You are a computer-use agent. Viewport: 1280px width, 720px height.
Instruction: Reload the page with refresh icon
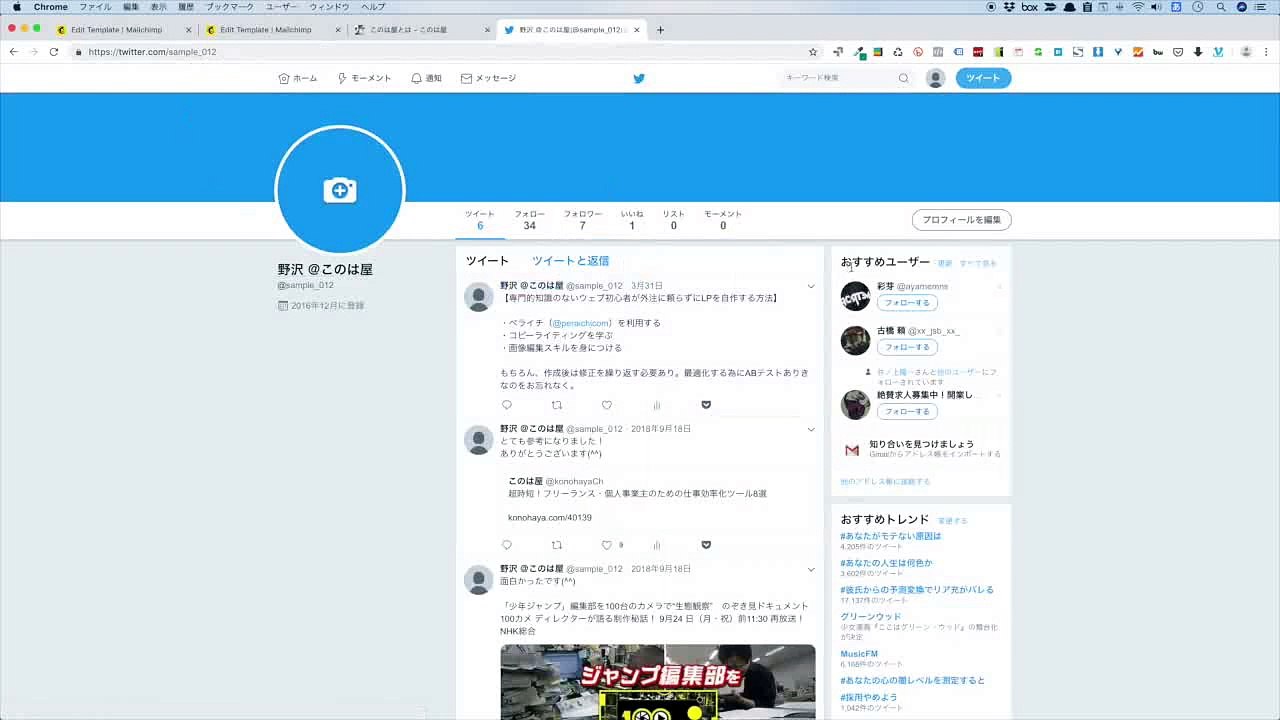pos(53,52)
